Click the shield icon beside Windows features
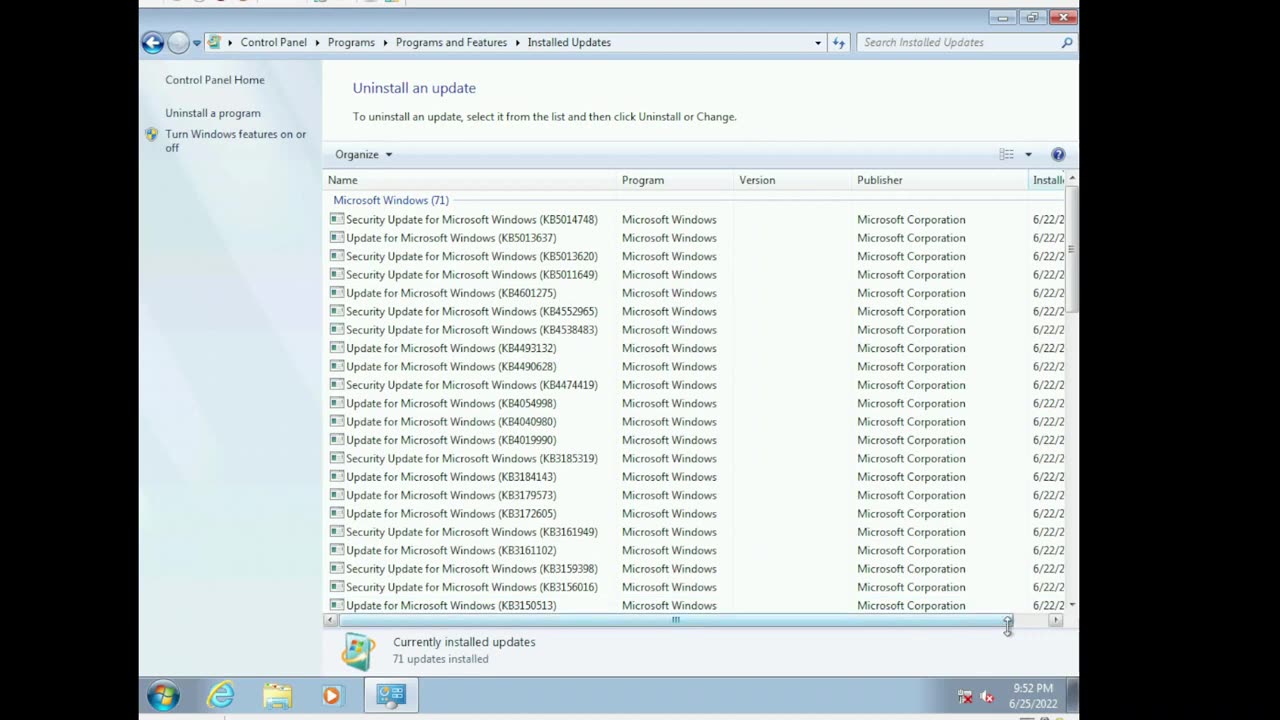Viewport: 1280px width, 720px height. pos(152,134)
